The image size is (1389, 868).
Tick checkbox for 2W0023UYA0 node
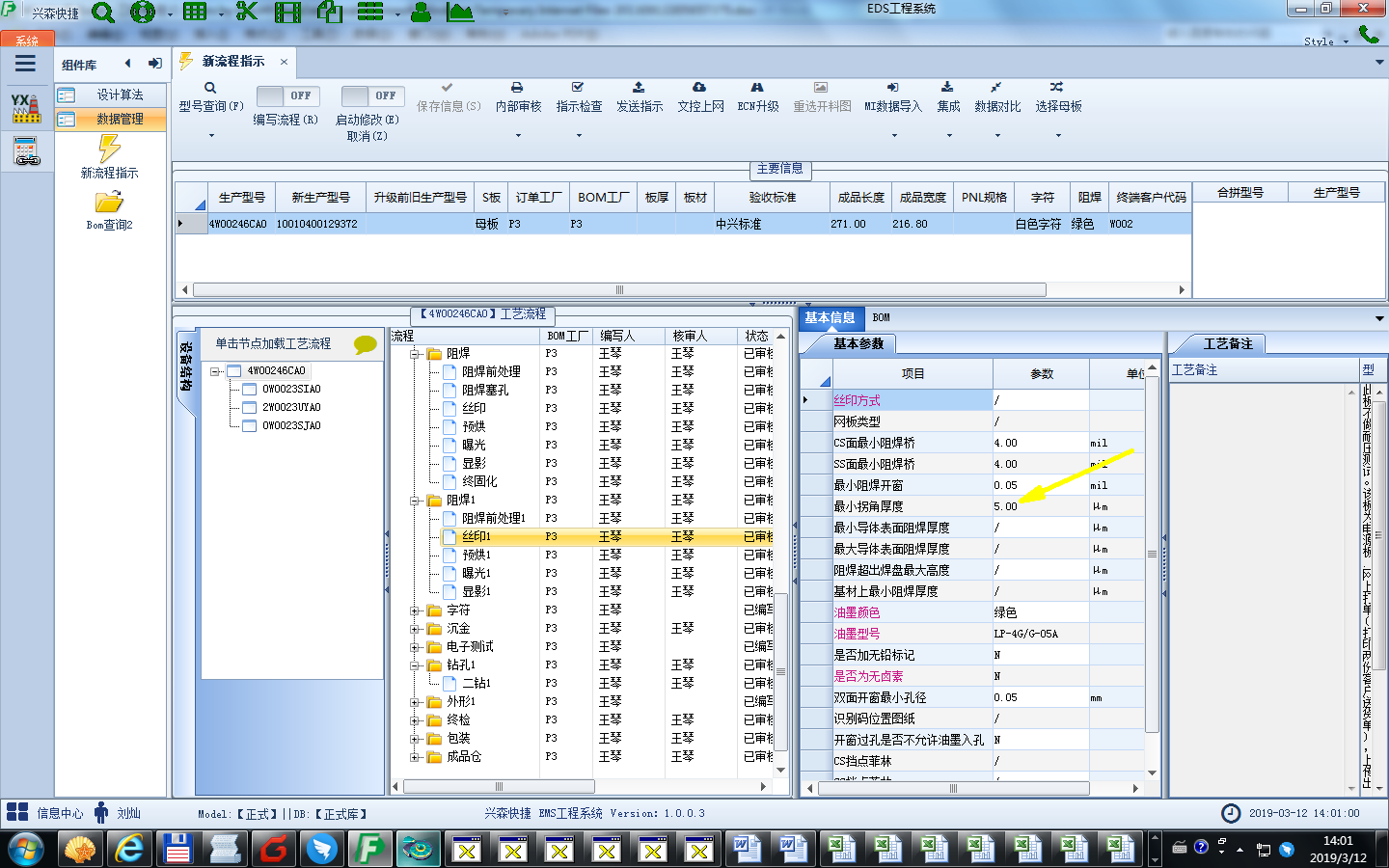click(x=249, y=408)
